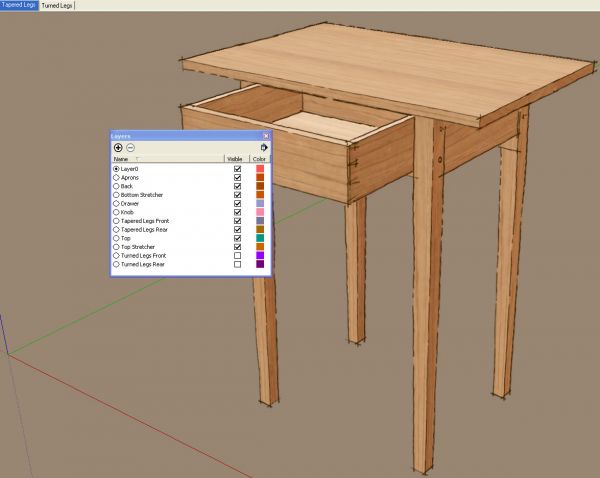Screen dimensions: 600x478
Task: Hide the Back layer
Action: 237,186
